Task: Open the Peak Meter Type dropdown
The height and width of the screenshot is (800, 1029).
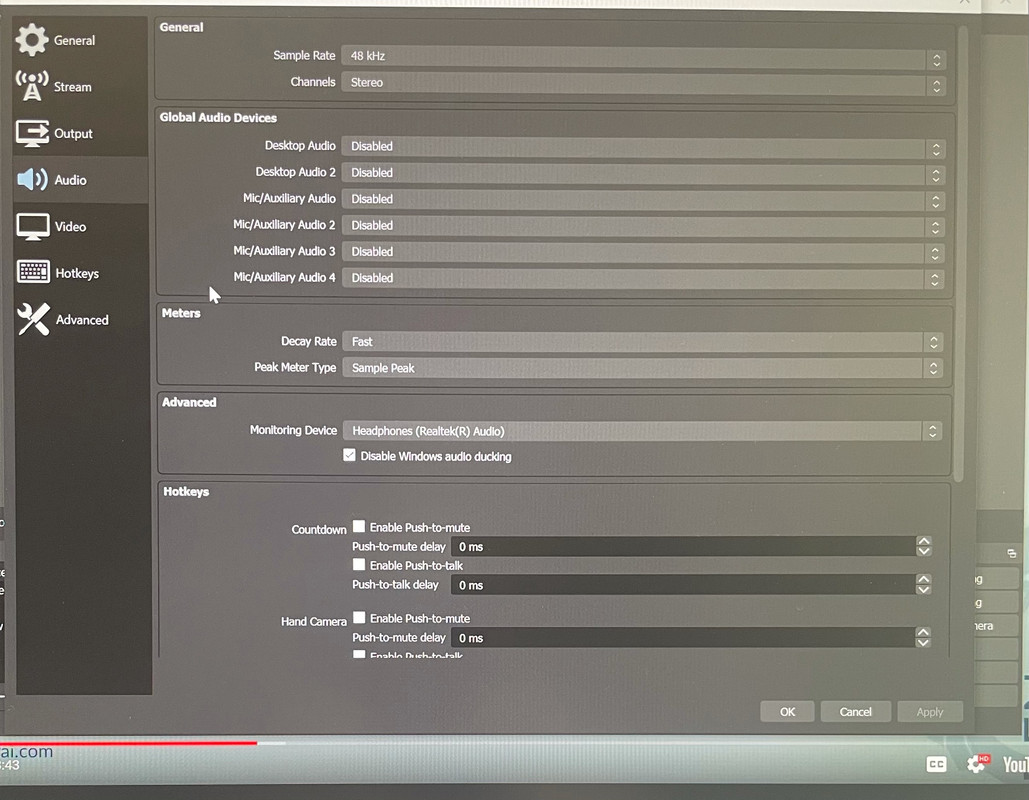Action: pyautogui.click(x=642, y=368)
